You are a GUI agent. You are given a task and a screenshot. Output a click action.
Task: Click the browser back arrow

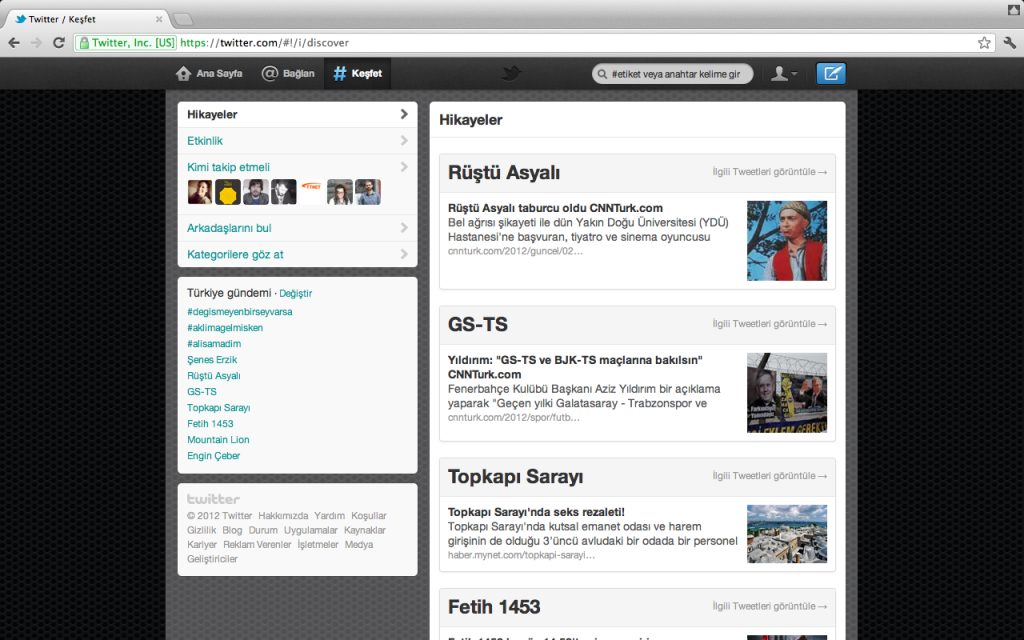pyautogui.click(x=13, y=43)
